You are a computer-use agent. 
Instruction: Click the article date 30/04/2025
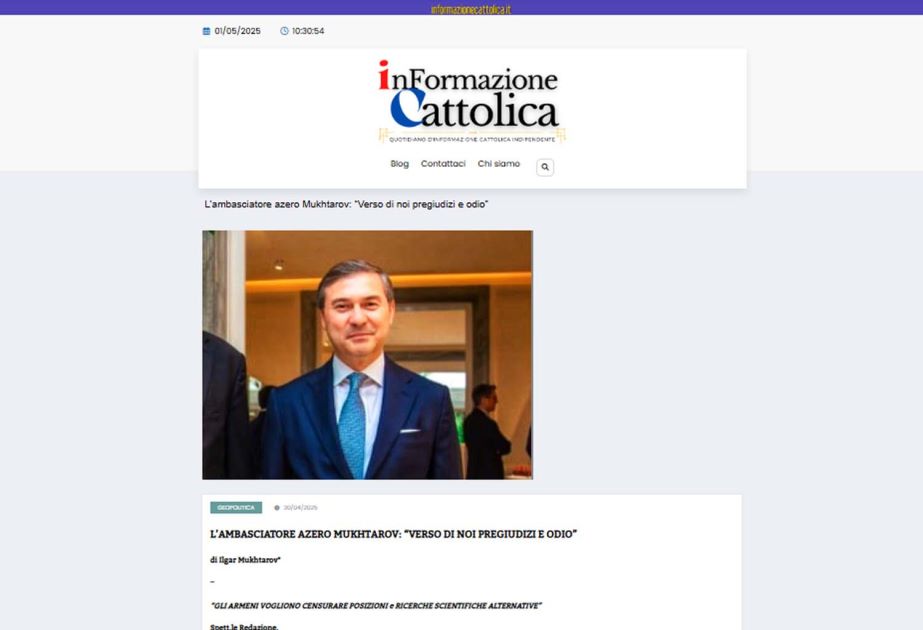300,508
